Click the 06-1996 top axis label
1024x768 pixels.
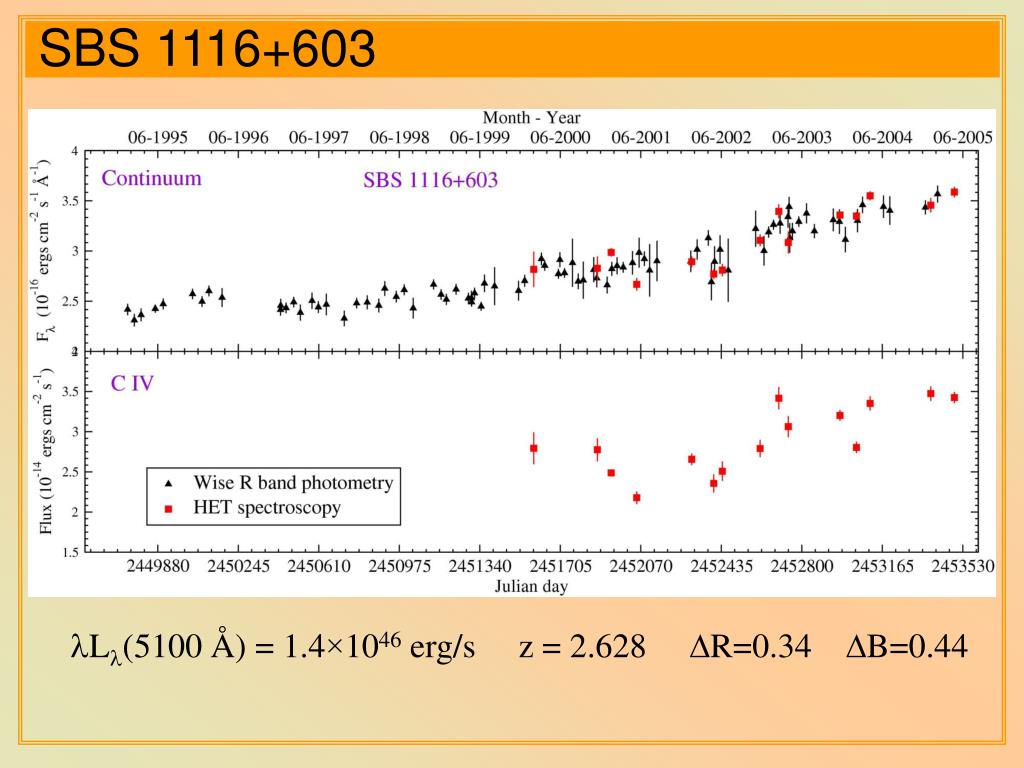pyautogui.click(x=238, y=138)
